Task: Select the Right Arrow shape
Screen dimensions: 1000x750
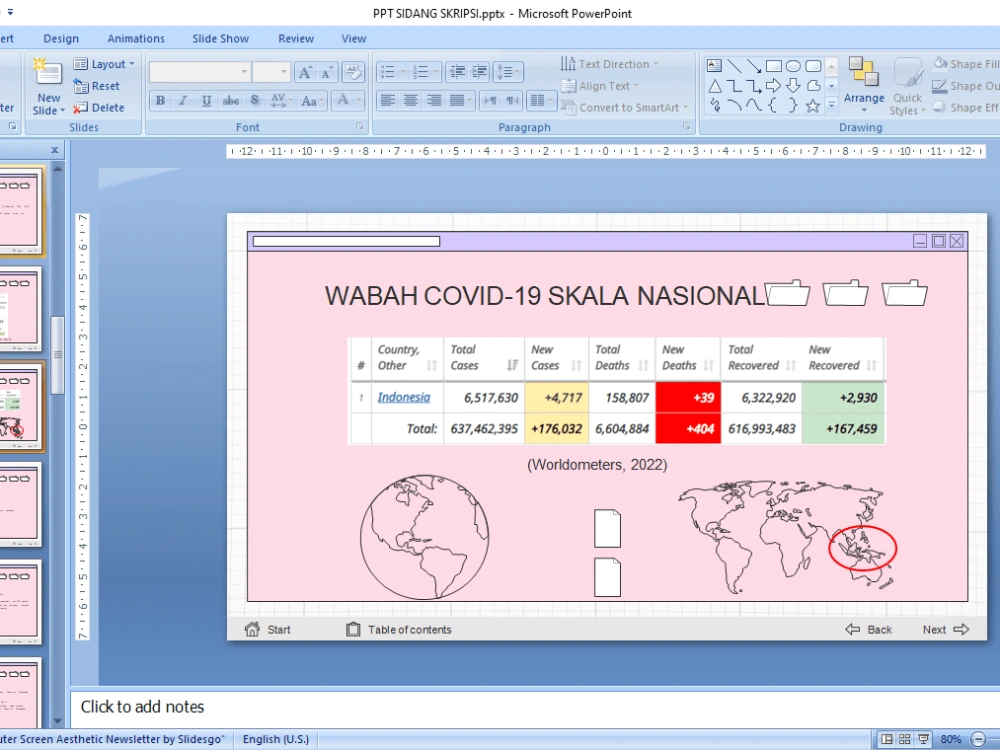Action: 774,85
